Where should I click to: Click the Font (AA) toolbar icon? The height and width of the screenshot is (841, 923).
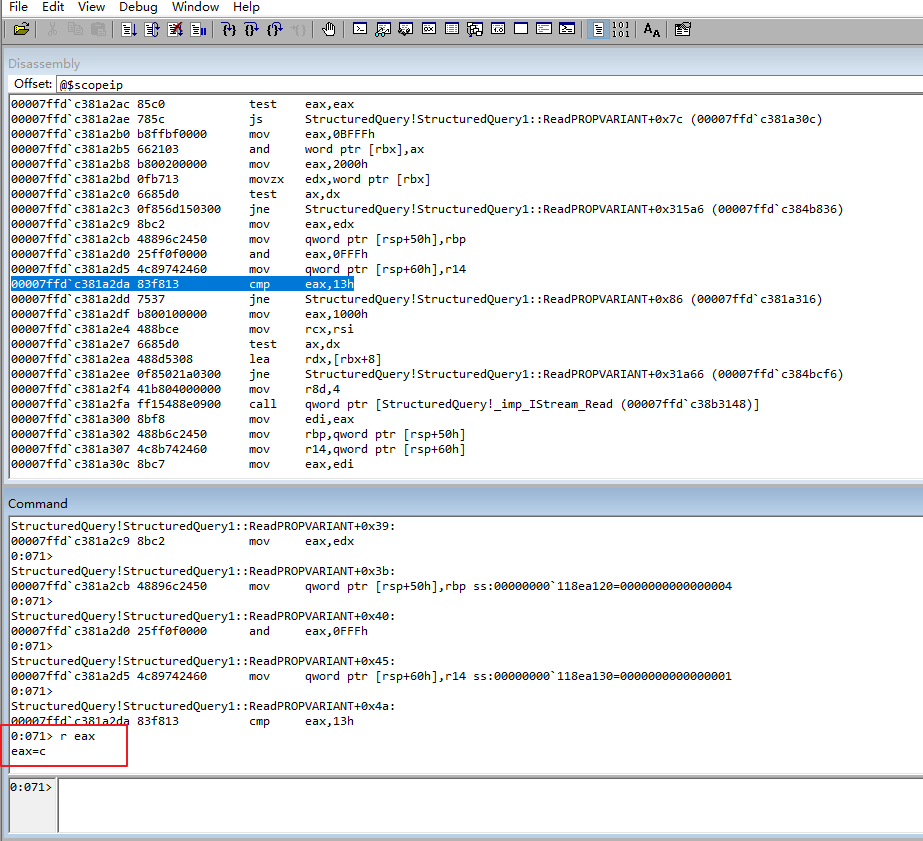click(x=651, y=29)
